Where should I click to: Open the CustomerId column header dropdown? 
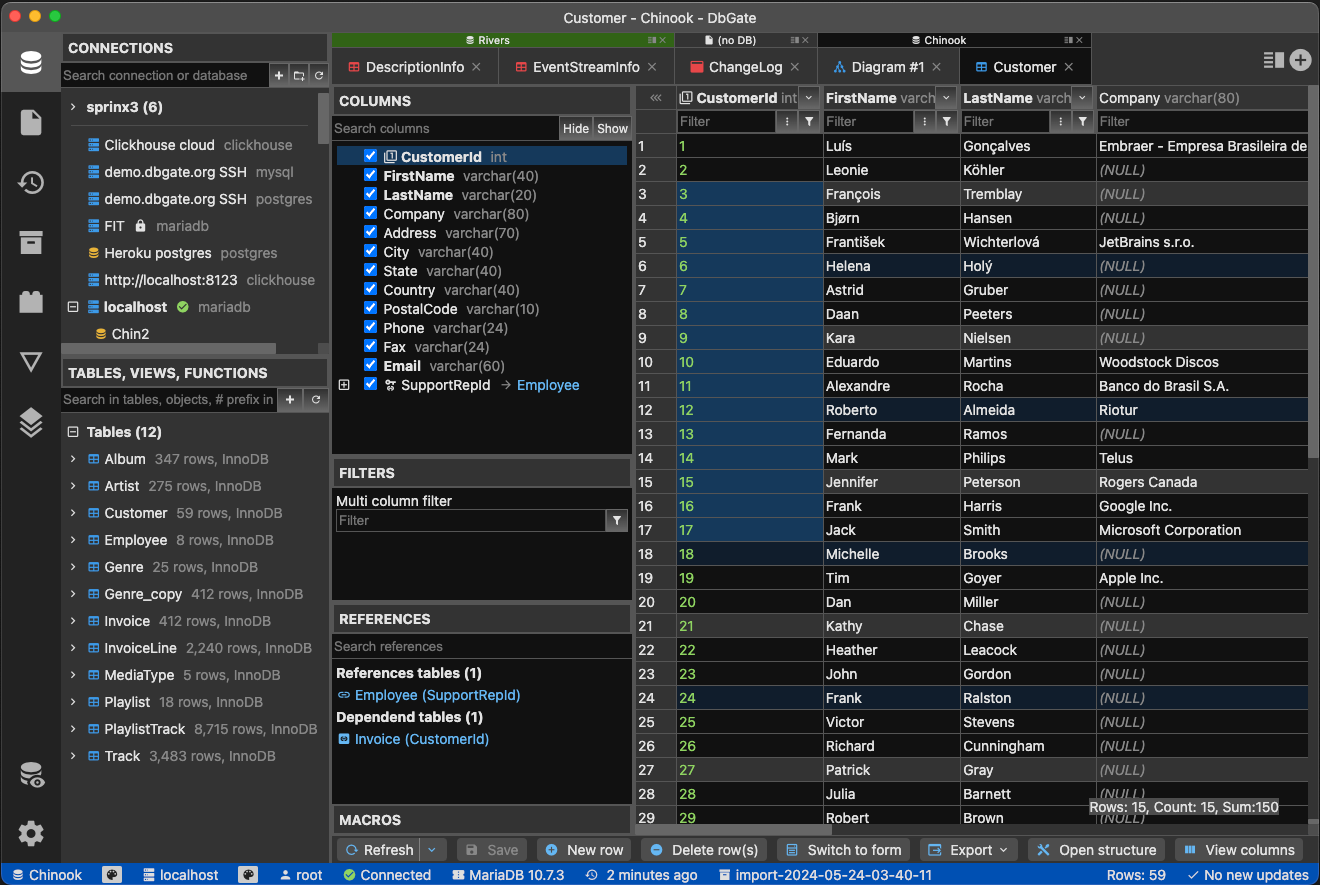click(809, 98)
